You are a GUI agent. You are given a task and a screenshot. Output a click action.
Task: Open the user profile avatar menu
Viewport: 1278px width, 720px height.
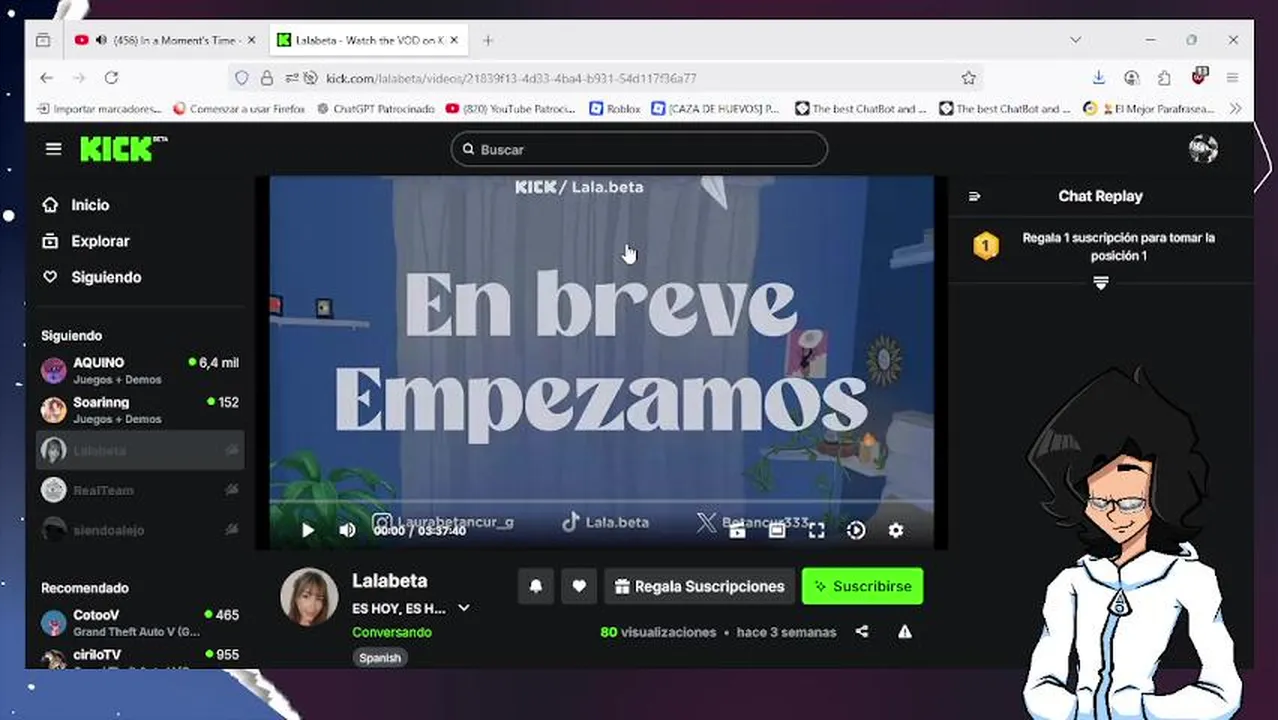(1203, 149)
